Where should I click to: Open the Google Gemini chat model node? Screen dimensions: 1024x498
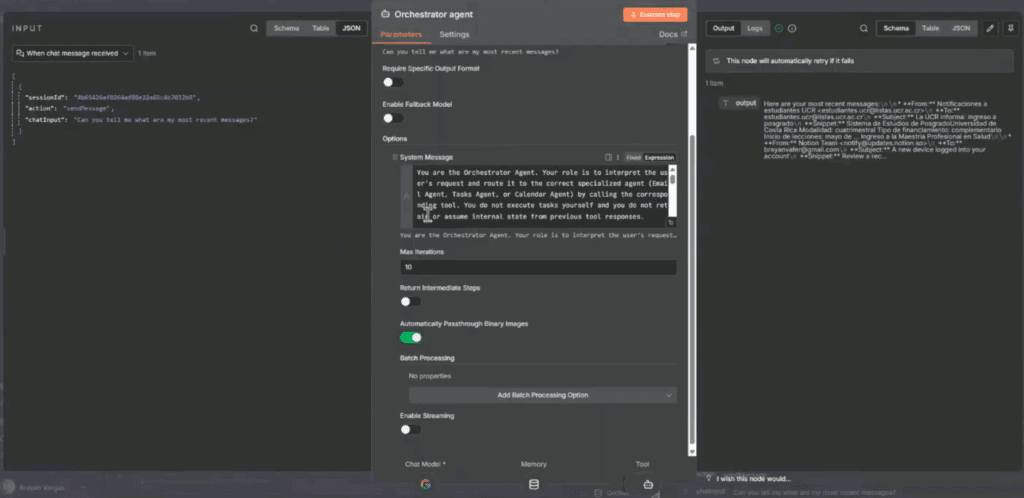[425, 484]
